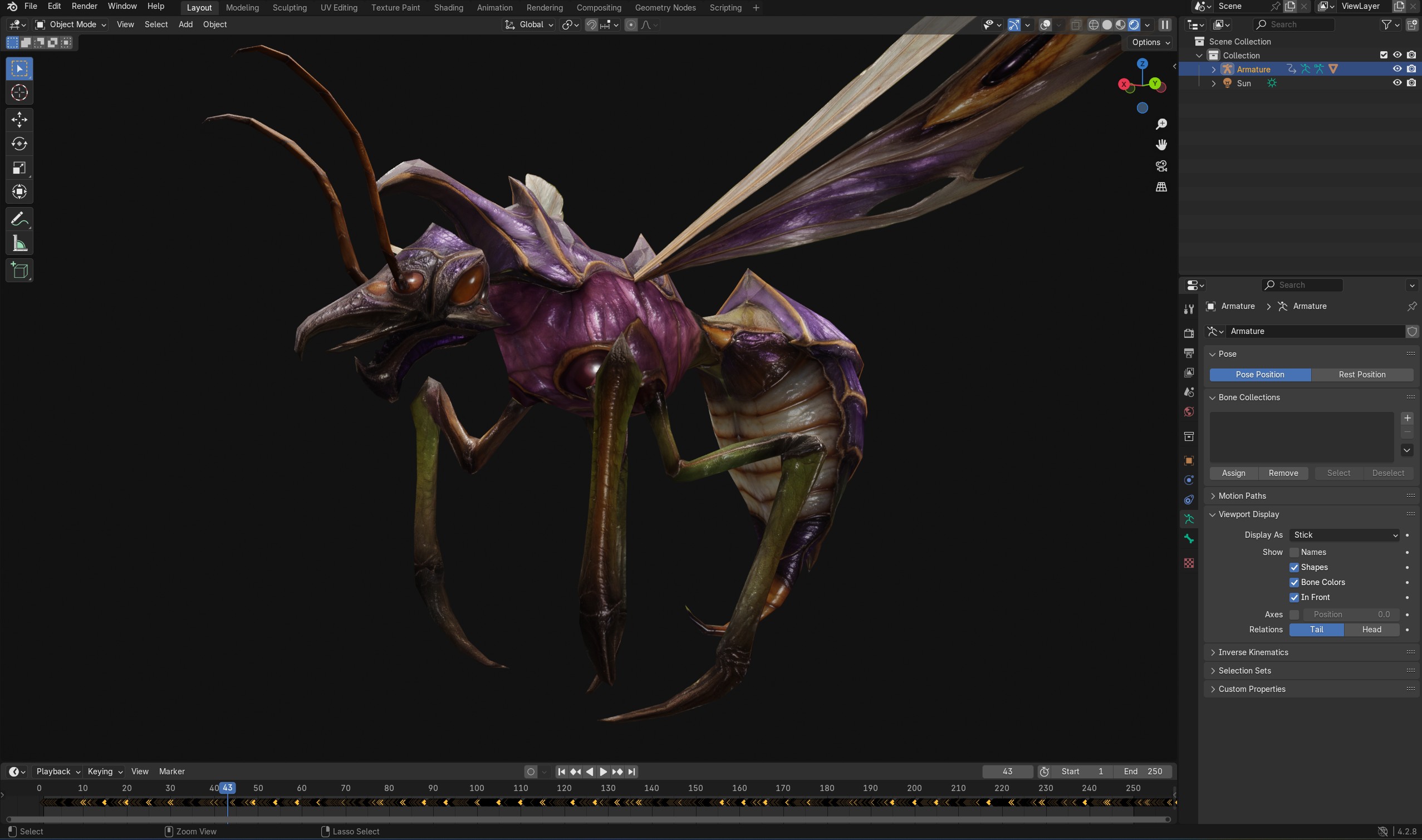The image size is (1422, 840).
Task: Open the Render menu
Action: 84,6
